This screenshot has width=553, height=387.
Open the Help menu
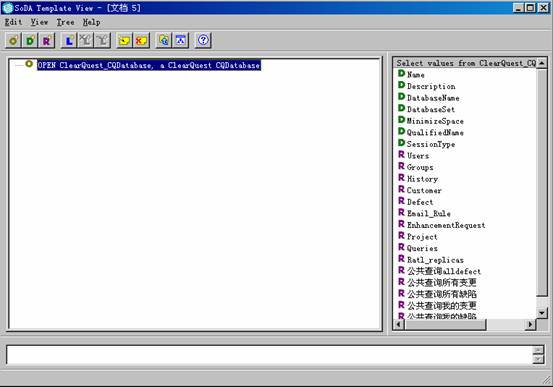coord(91,22)
